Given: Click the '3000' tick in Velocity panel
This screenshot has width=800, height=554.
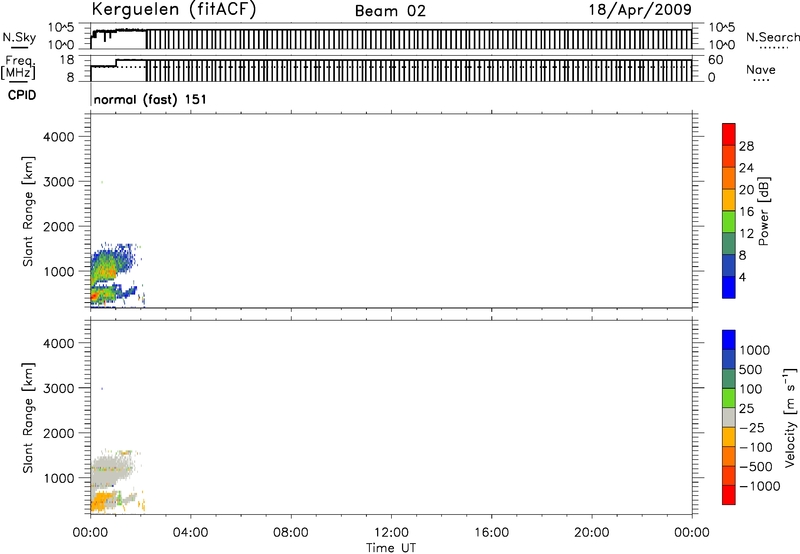Looking at the screenshot, I should coord(59,388).
